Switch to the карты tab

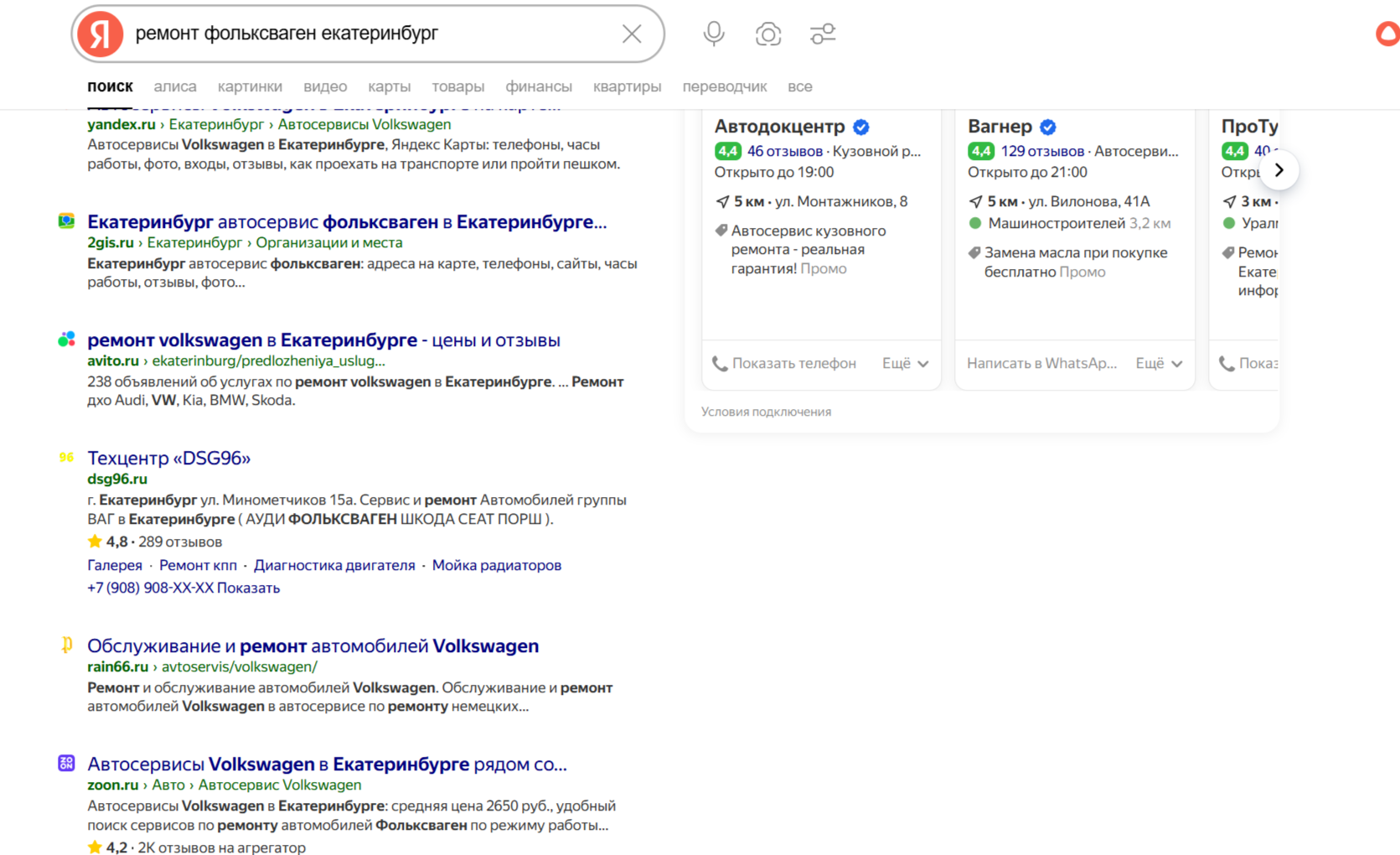pyautogui.click(x=389, y=86)
